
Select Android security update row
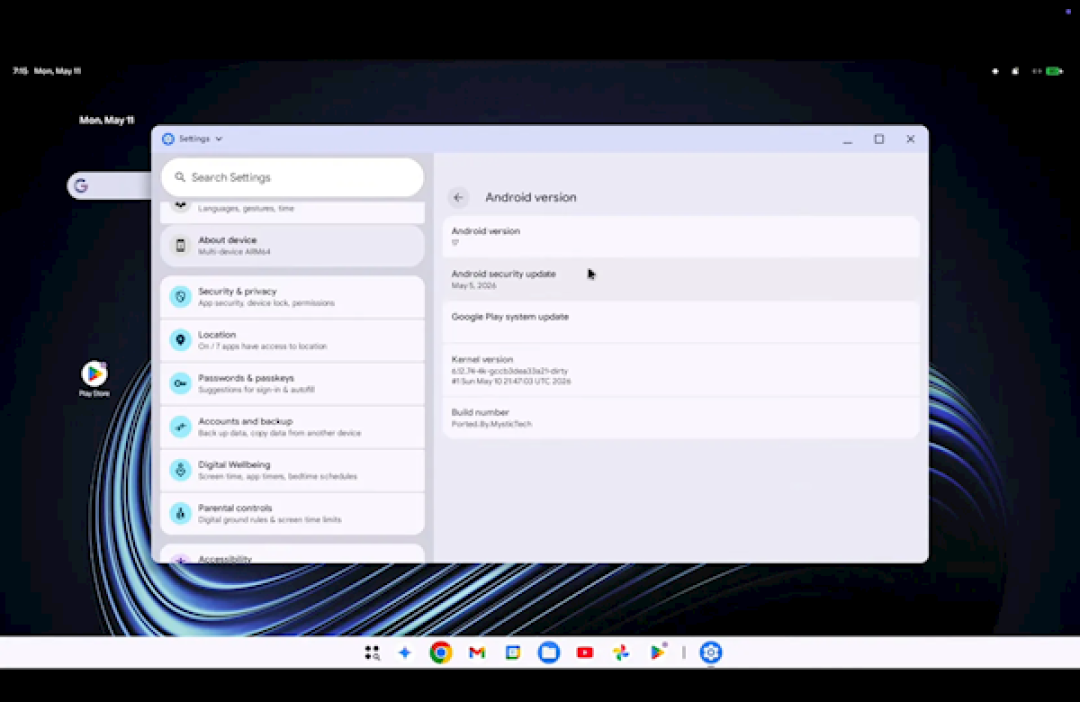pos(681,280)
